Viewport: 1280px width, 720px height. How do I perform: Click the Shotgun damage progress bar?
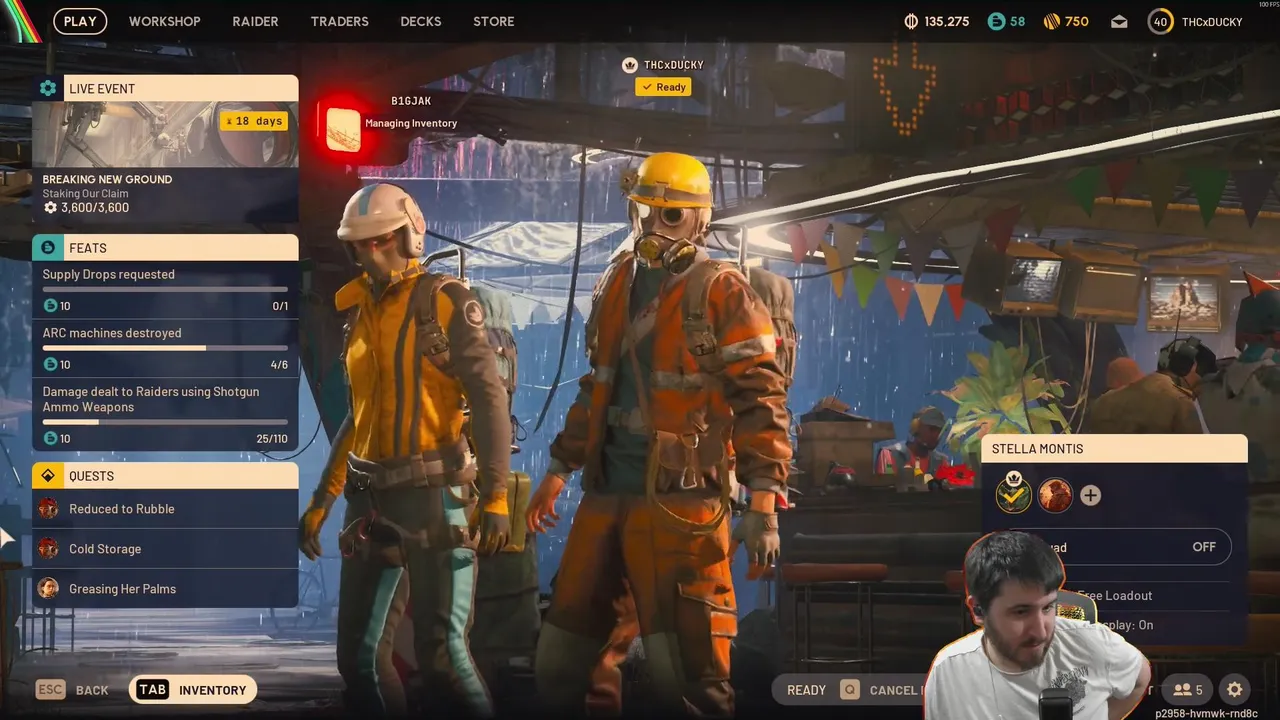(165, 422)
